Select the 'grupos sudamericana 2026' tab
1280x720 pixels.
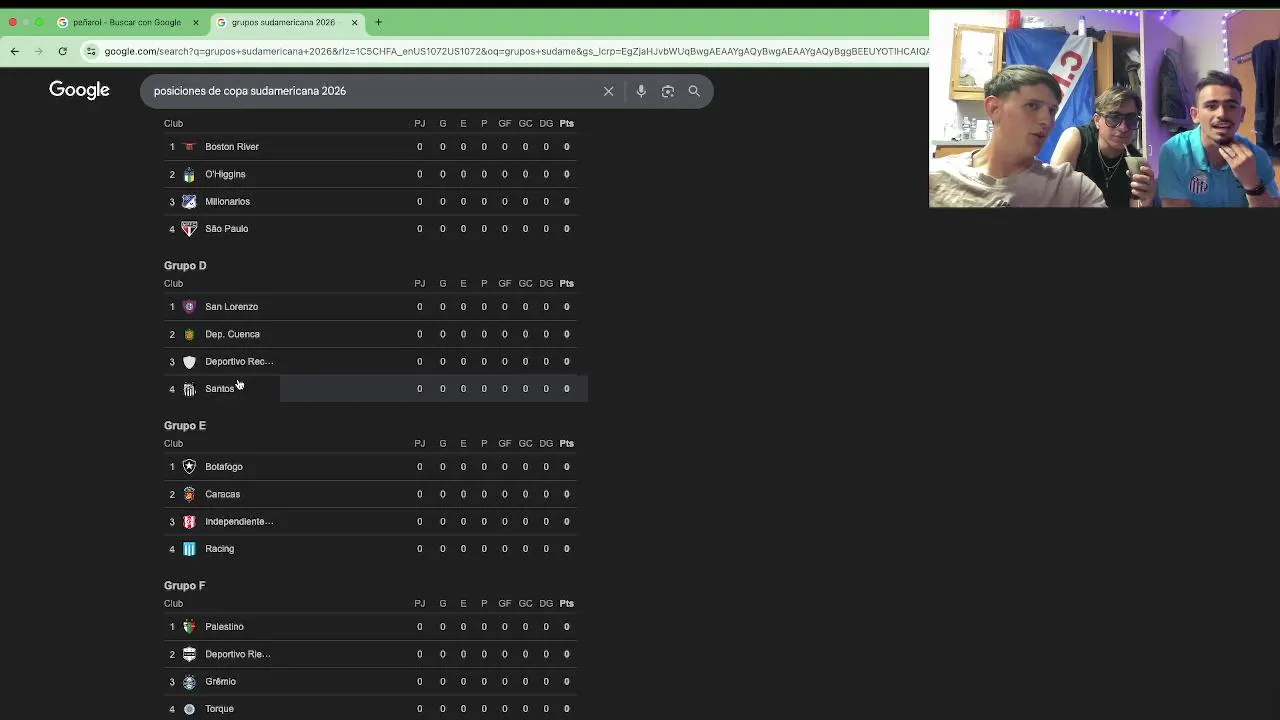point(288,22)
